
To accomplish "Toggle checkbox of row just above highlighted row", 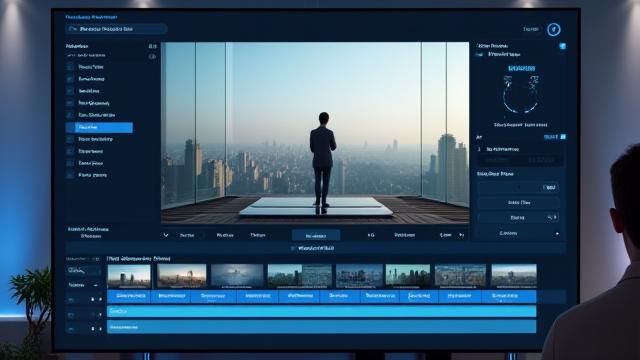I will [x=70, y=115].
